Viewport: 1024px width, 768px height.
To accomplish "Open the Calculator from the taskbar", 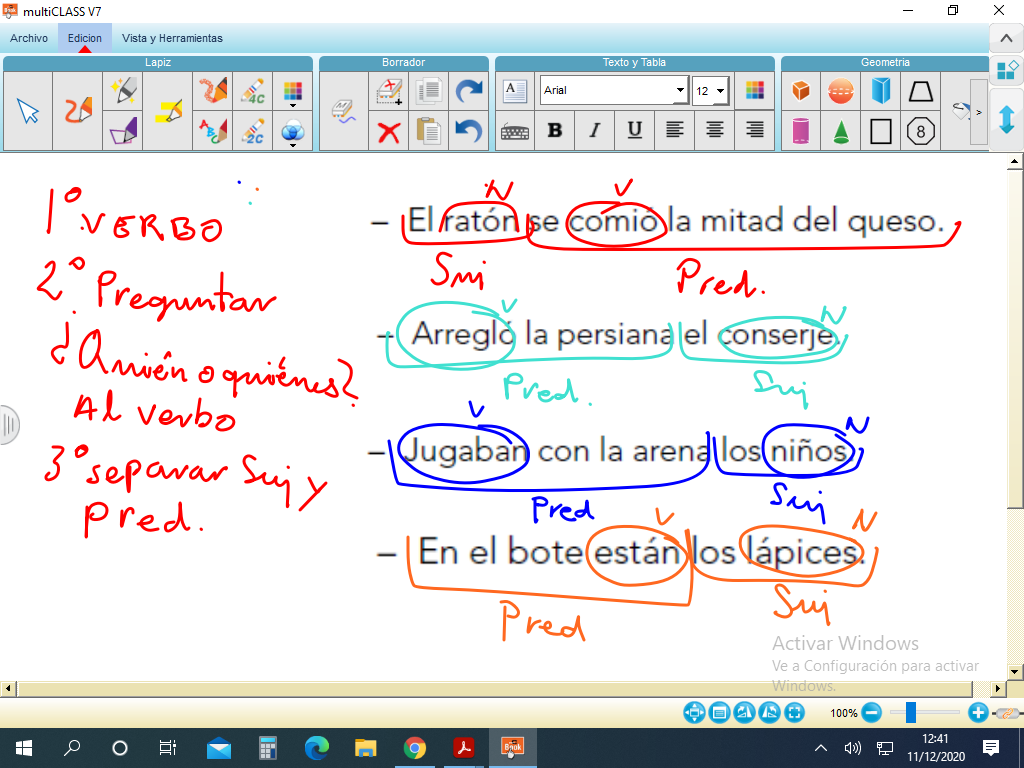I will coord(267,748).
